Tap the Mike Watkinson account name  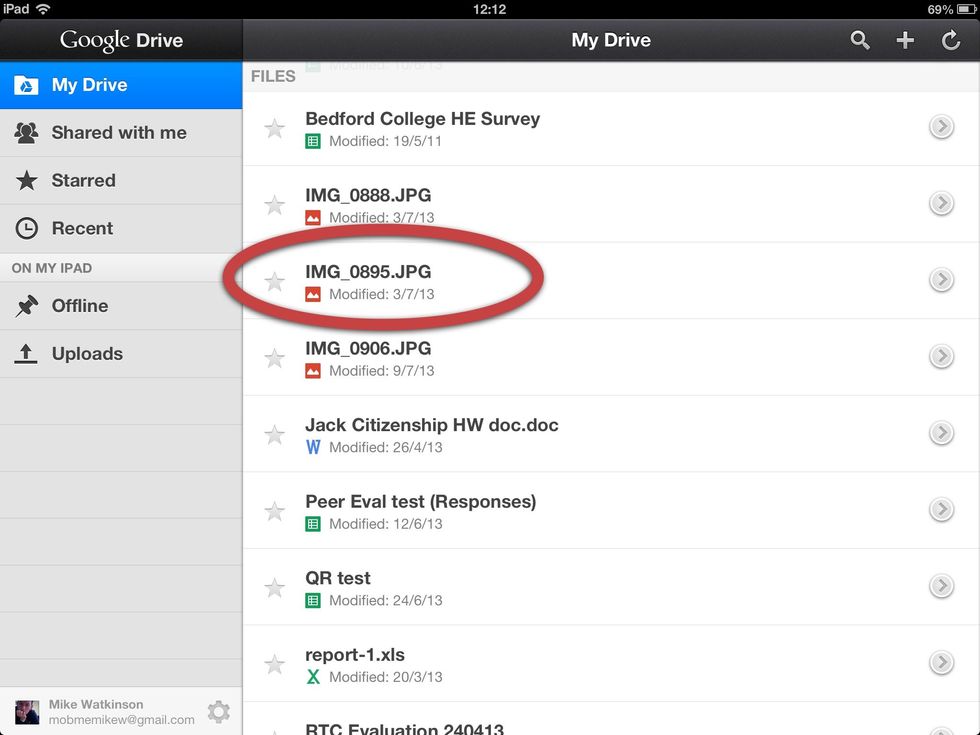(96, 704)
